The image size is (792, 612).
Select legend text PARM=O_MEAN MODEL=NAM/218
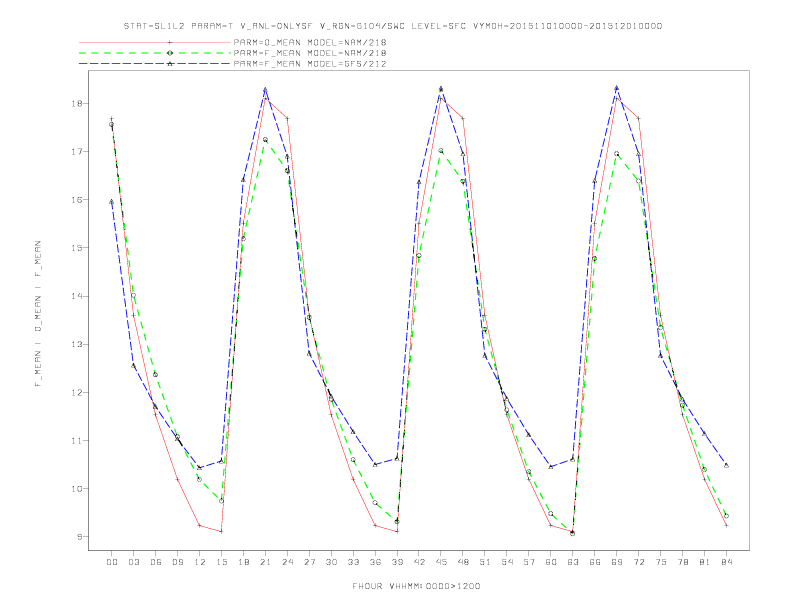(310, 42)
